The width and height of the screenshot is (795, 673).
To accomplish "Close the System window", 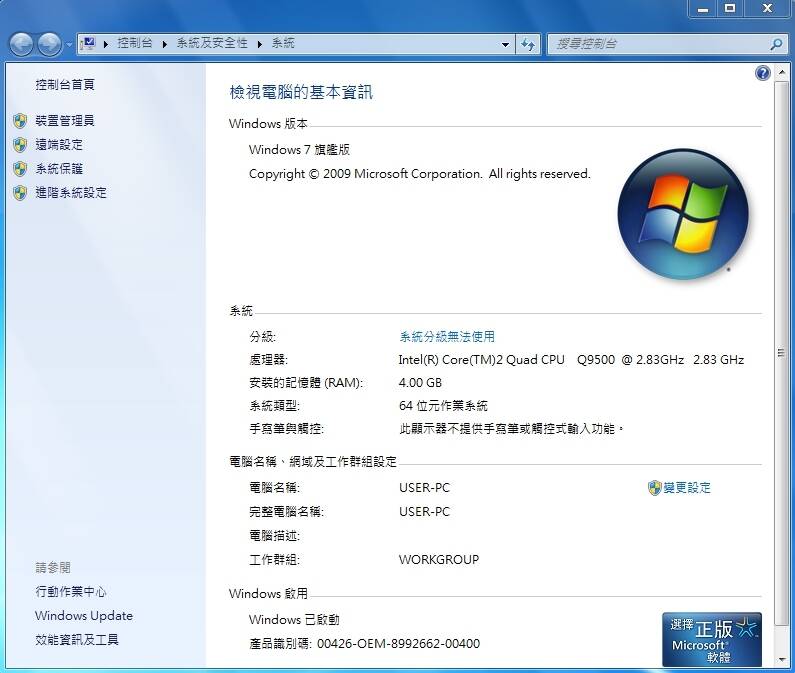I will [767, 9].
